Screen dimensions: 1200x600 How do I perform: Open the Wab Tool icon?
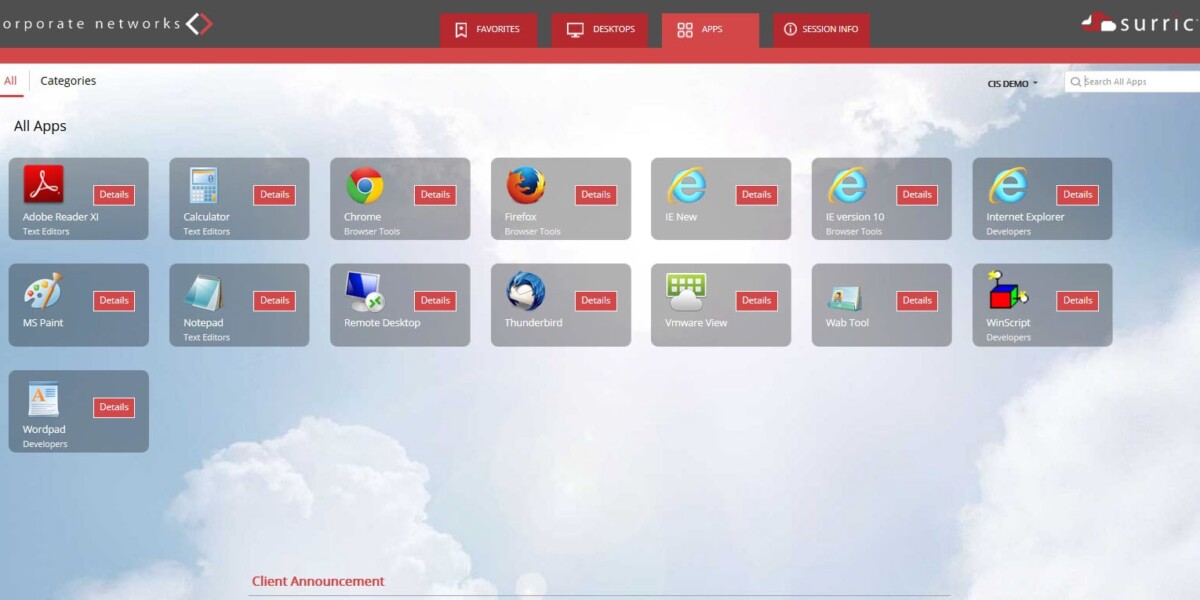846,297
